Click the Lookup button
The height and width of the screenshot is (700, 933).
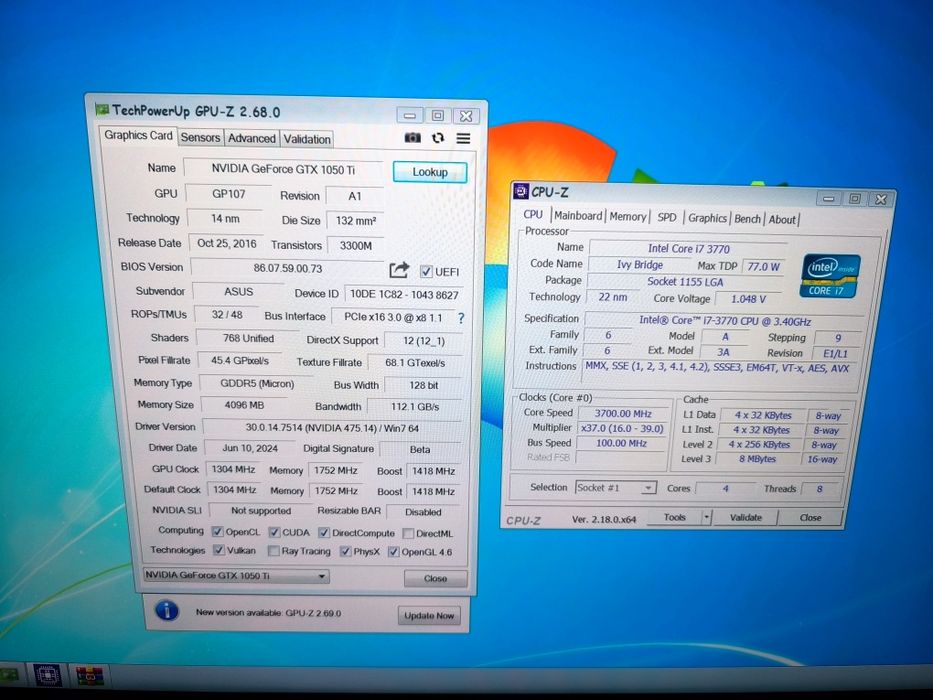click(430, 172)
